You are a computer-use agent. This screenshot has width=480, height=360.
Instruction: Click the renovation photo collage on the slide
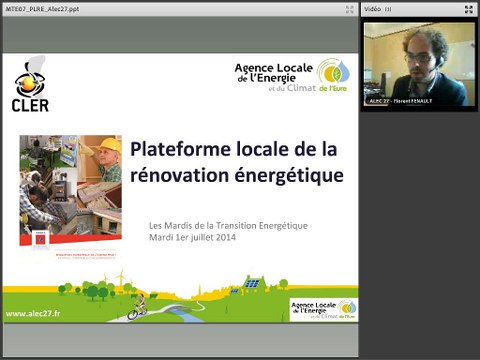(x=71, y=190)
